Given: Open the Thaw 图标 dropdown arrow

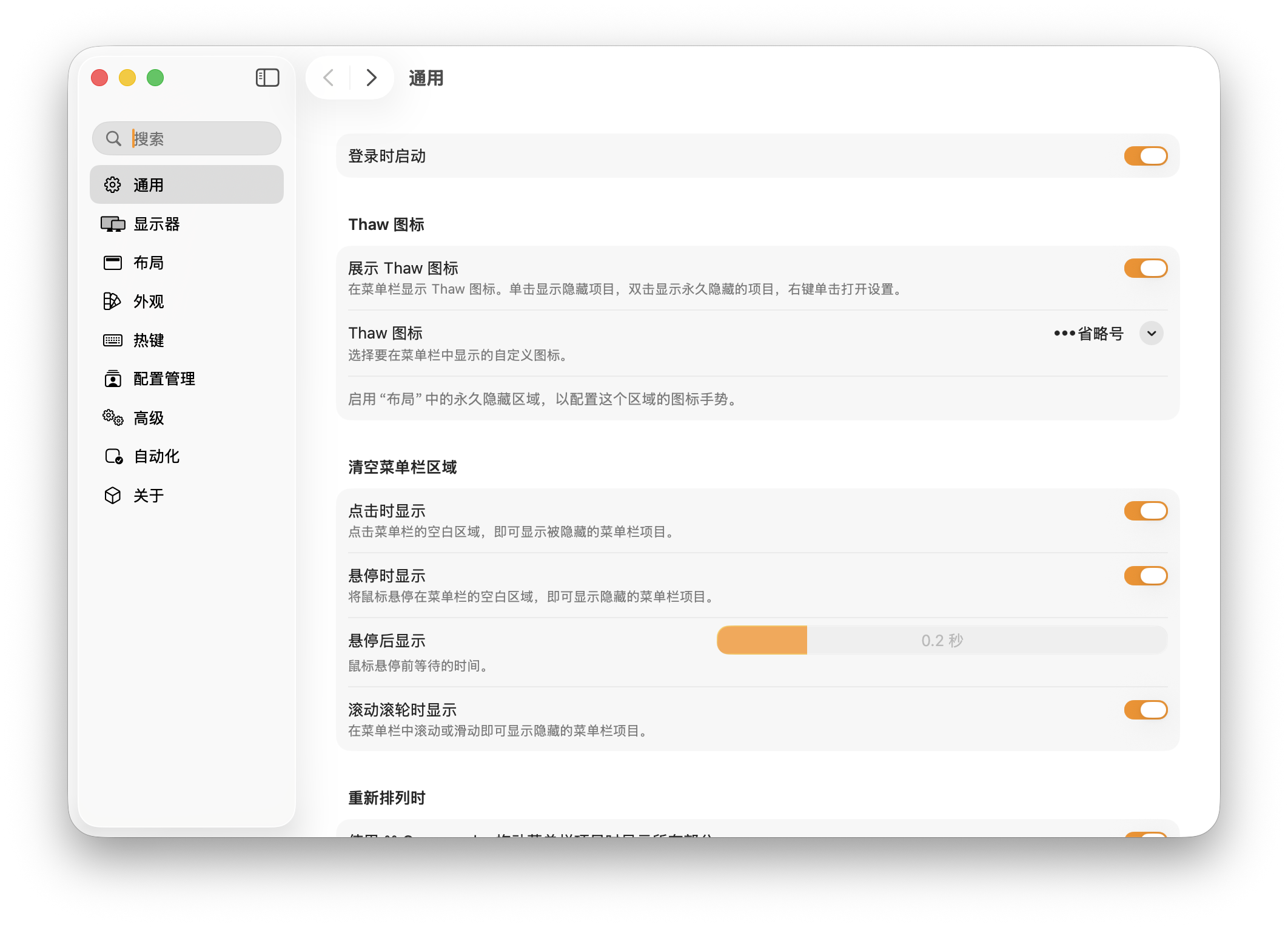Looking at the screenshot, I should [x=1151, y=333].
